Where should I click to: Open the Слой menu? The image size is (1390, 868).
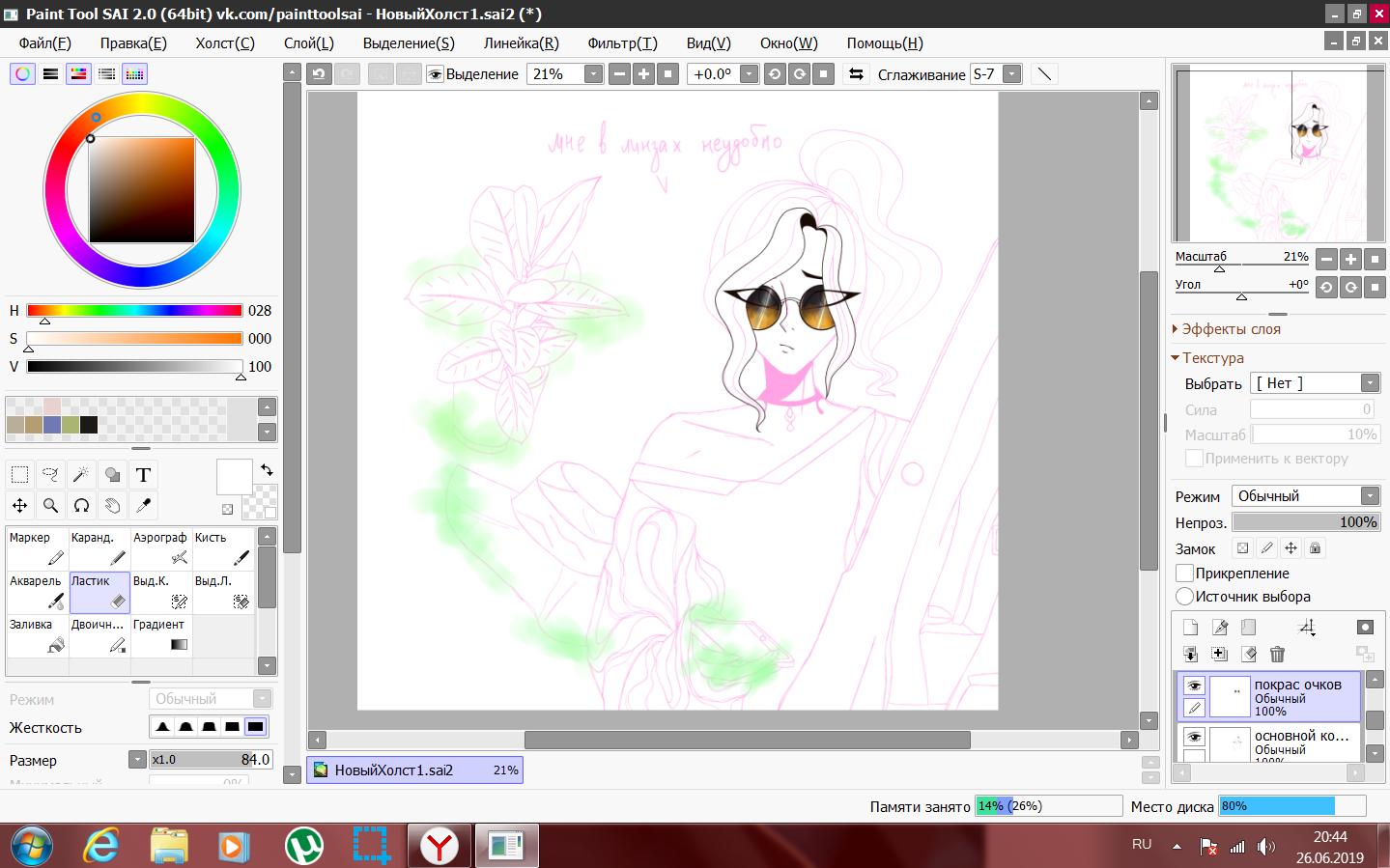(x=309, y=43)
